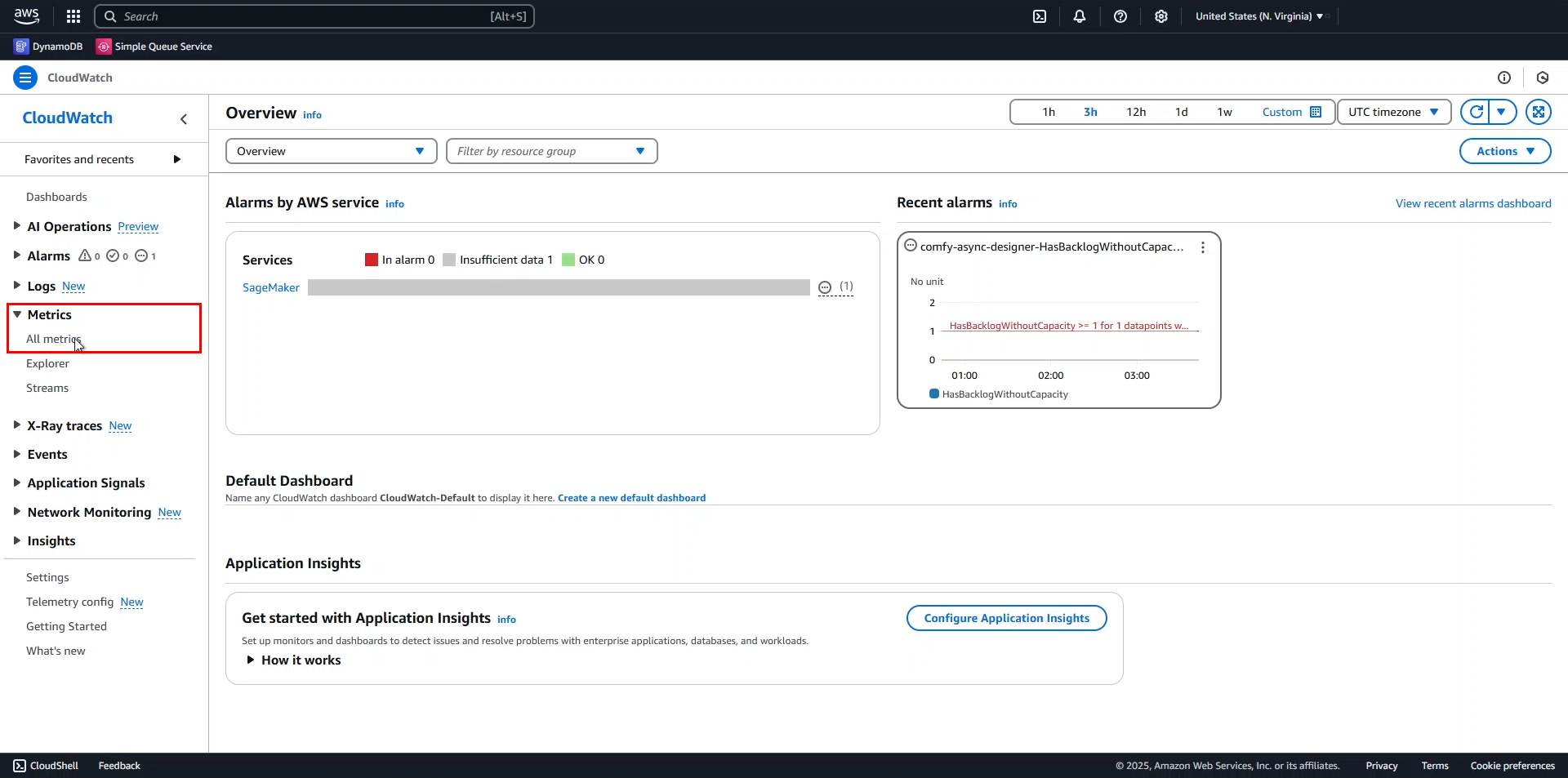Launch CloudShell from the top bar icon
The height and width of the screenshot is (778, 1568).
[x=1040, y=16]
